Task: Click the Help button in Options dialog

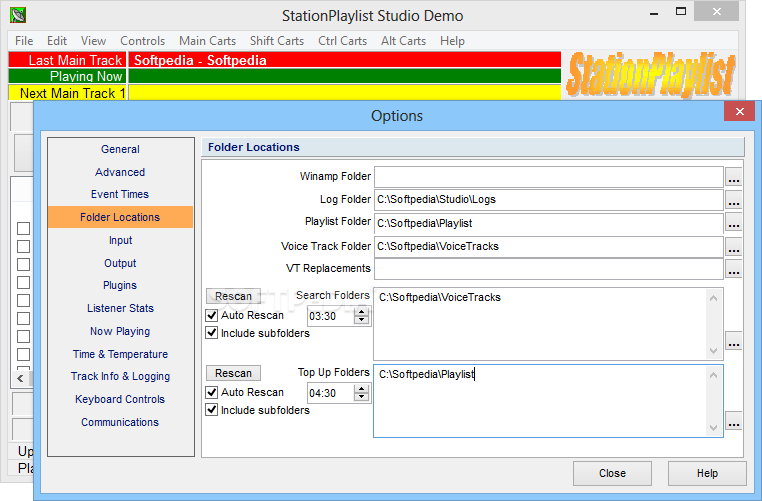Action: pyautogui.click(x=707, y=473)
